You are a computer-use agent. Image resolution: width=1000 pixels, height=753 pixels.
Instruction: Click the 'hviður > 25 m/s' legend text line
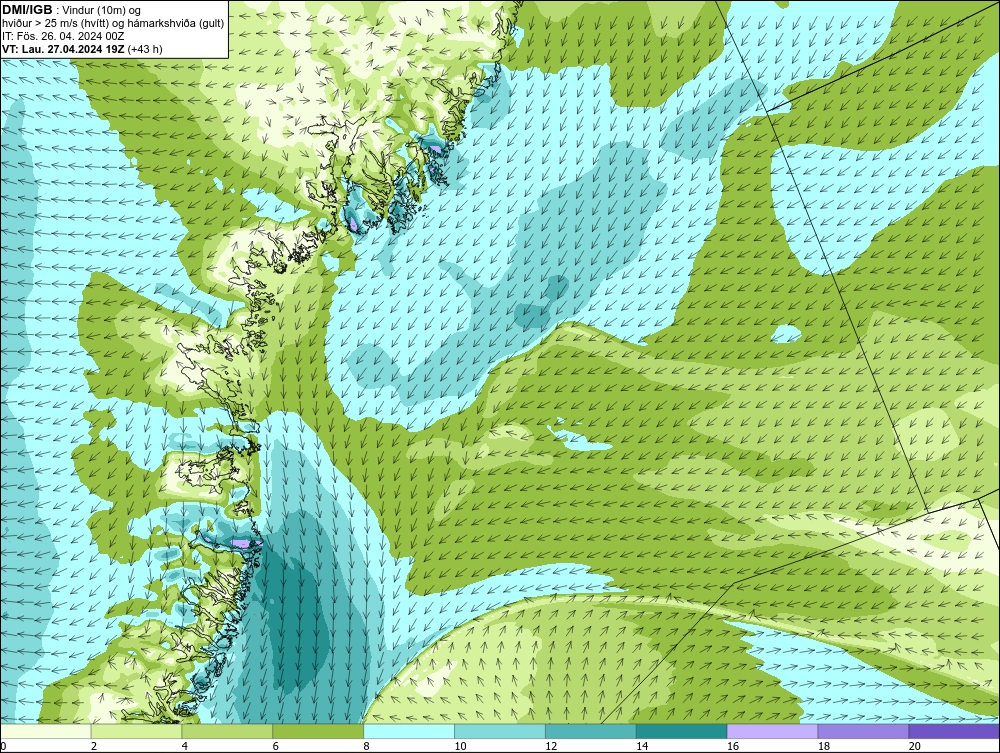pyautogui.click(x=113, y=23)
